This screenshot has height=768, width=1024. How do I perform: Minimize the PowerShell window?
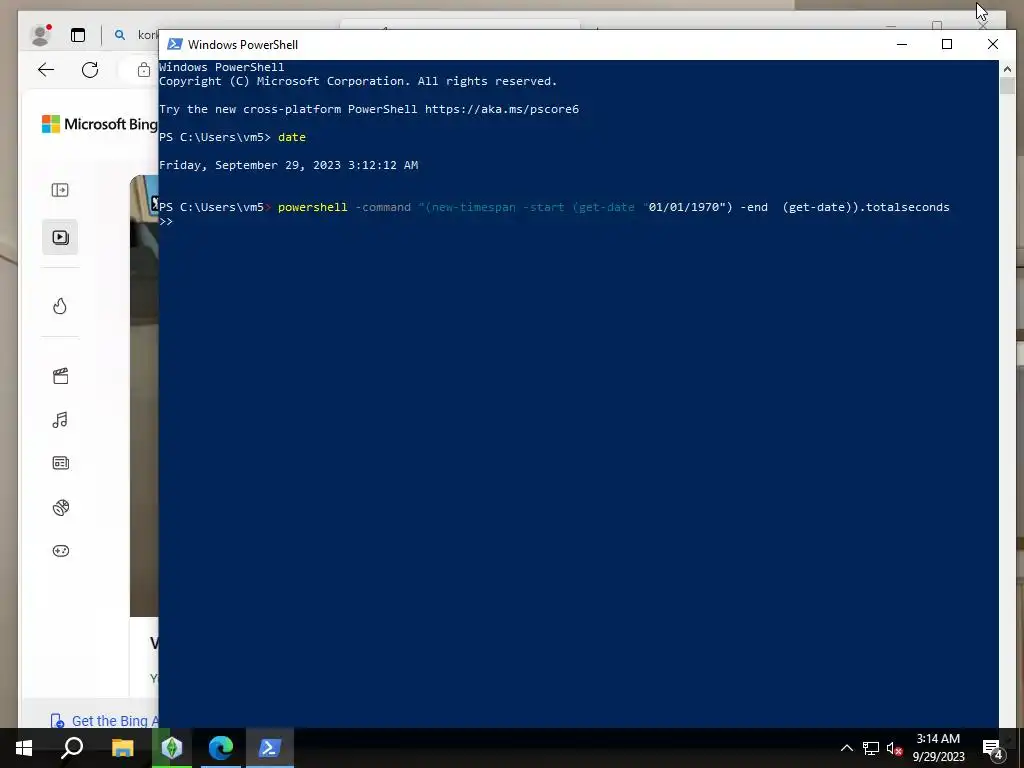click(902, 44)
